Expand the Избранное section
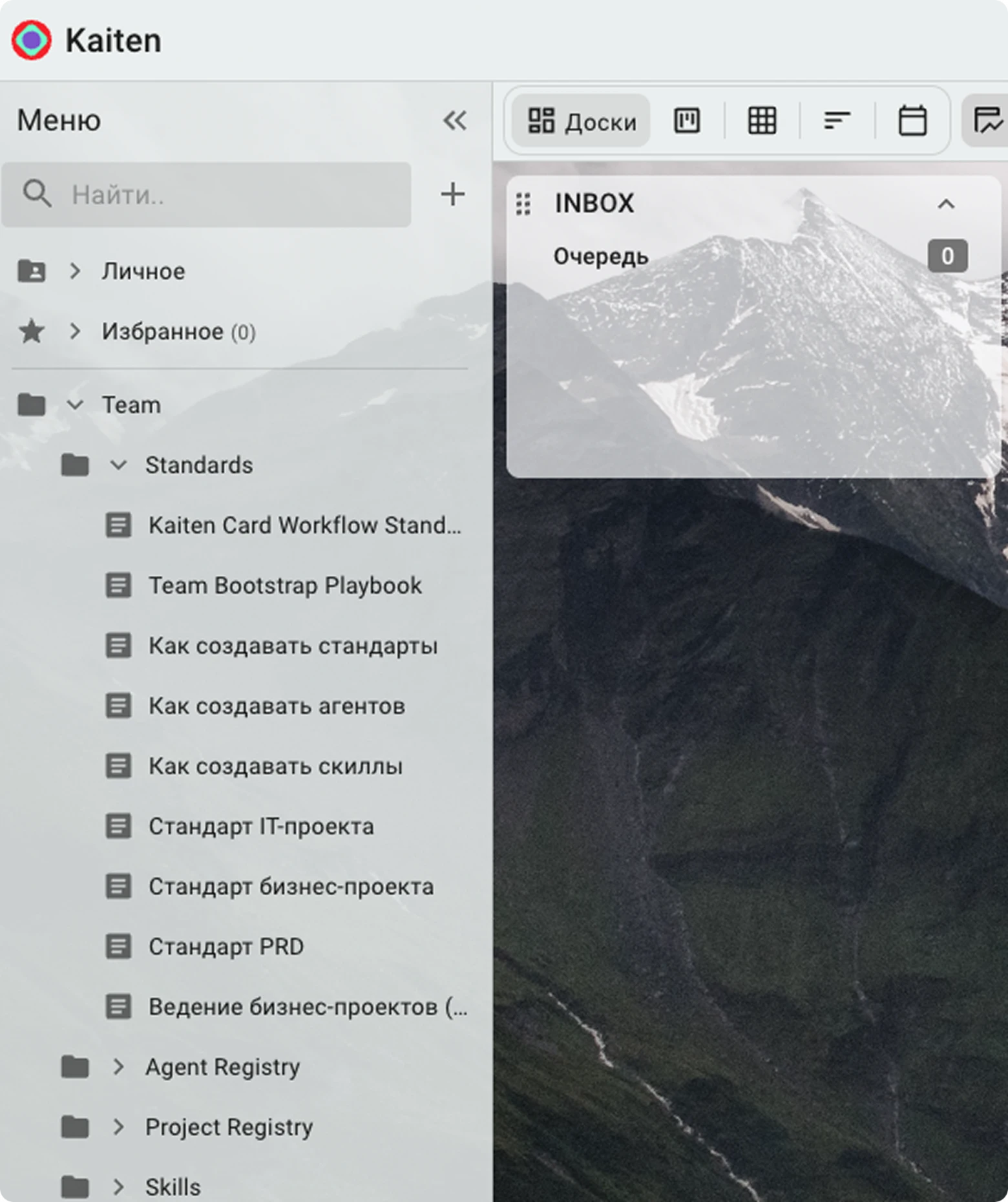The image size is (1008, 1202). click(75, 331)
